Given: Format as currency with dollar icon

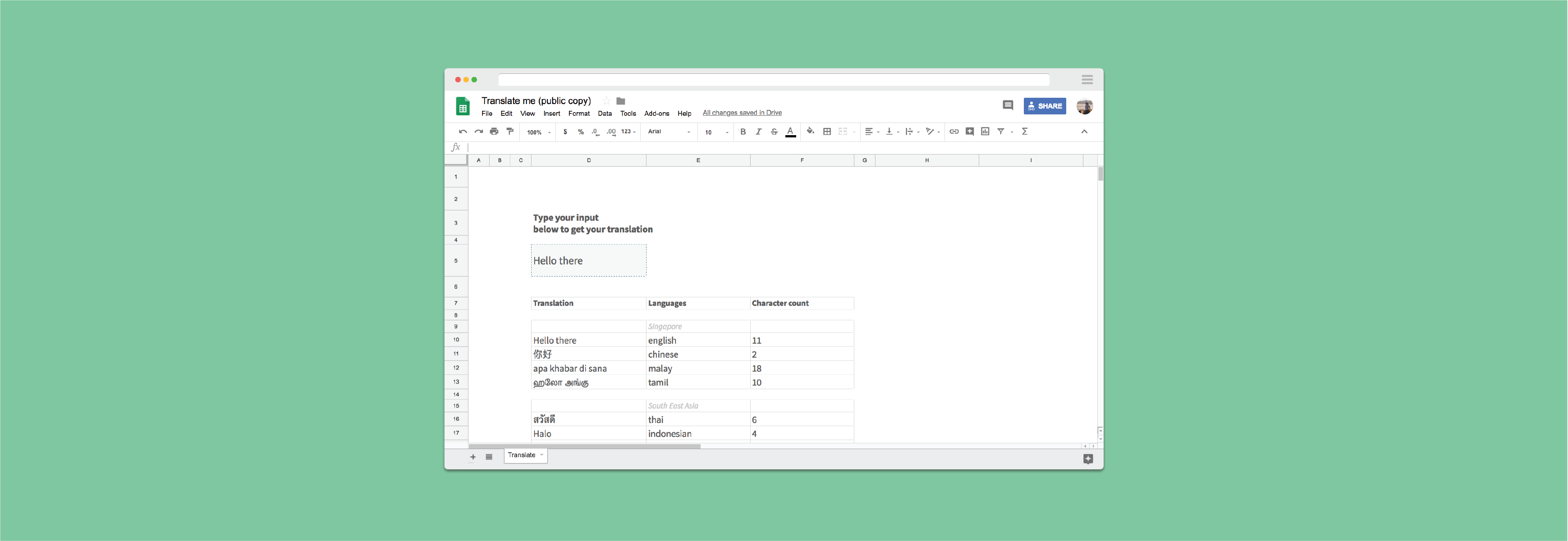Looking at the screenshot, I should pos(565,132).
